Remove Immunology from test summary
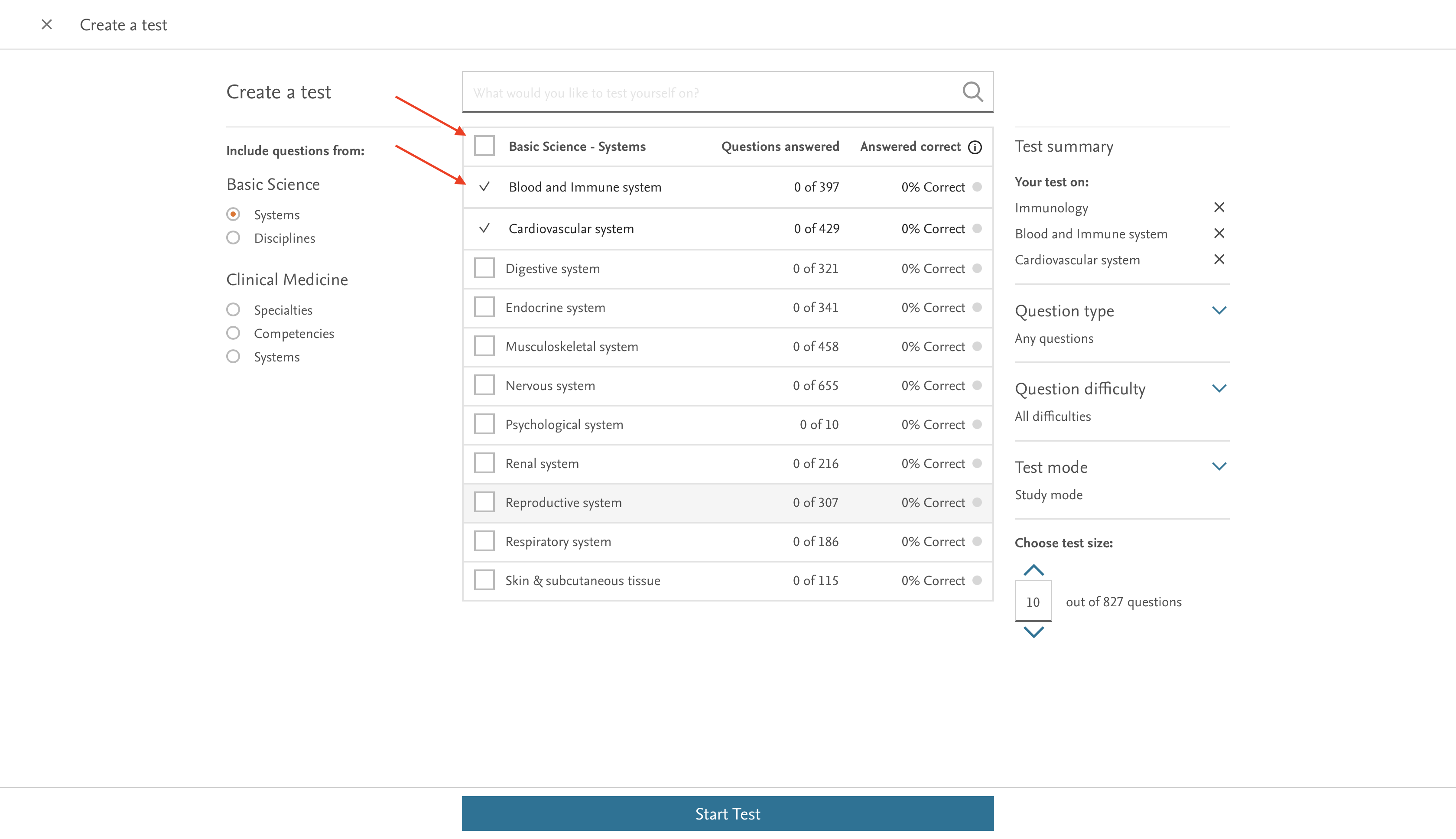The height and width of the screenshot is (839, 1456). [x=1219, y=208]
